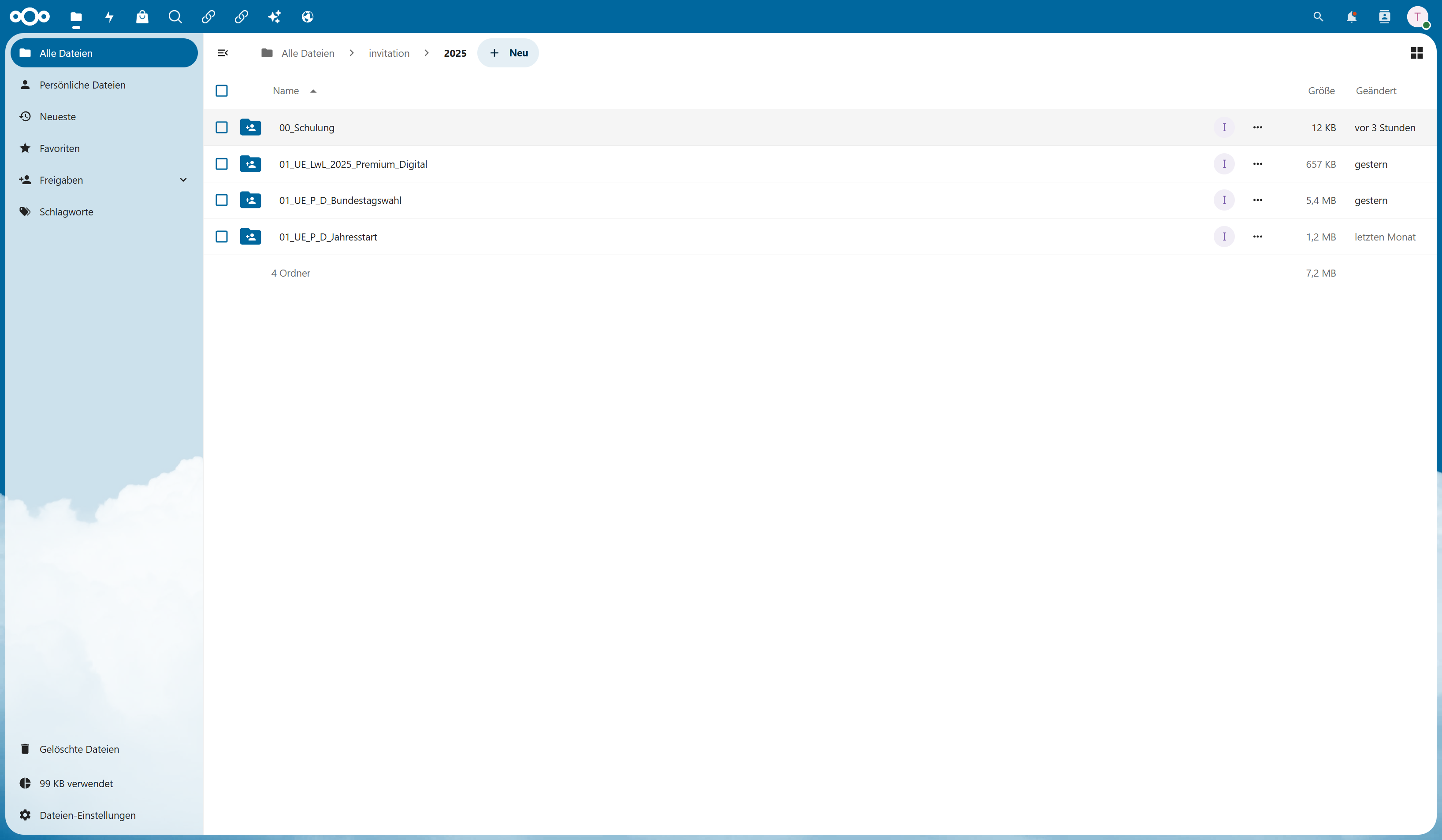
Task: Collapse the navigation sidebar toggle
Action: tap(223, 53)
